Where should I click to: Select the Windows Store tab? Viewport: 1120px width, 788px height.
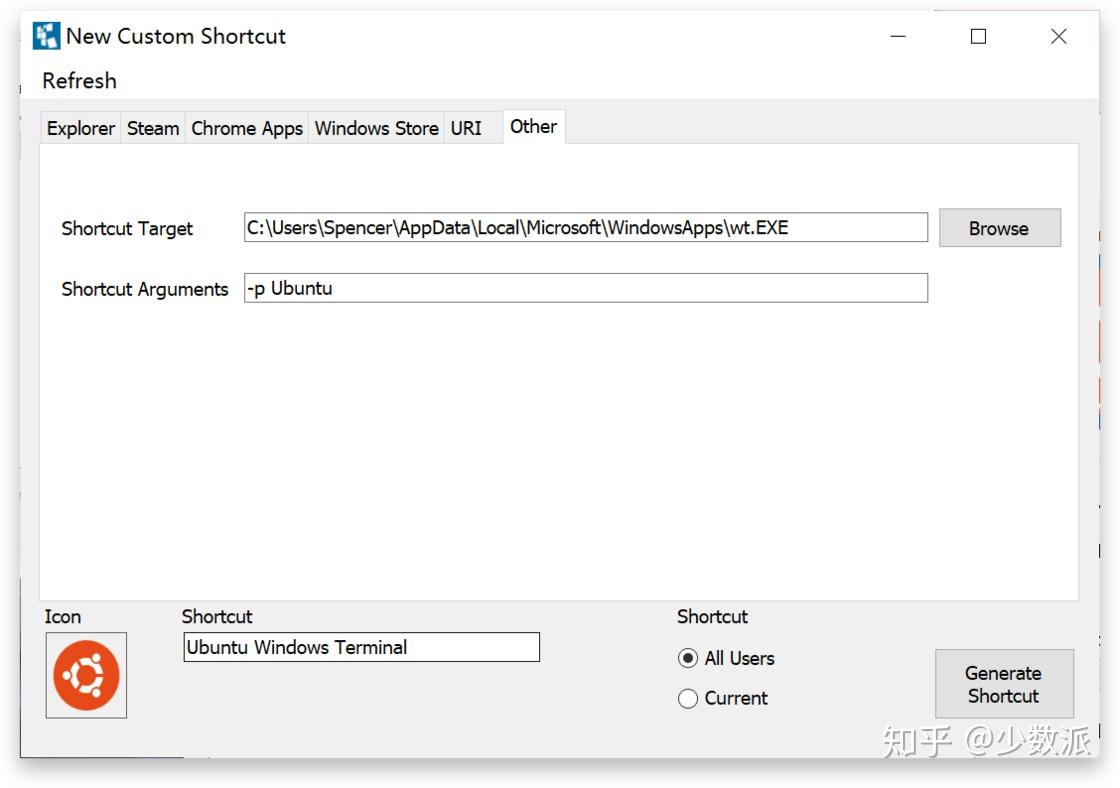tap(376, 129)
